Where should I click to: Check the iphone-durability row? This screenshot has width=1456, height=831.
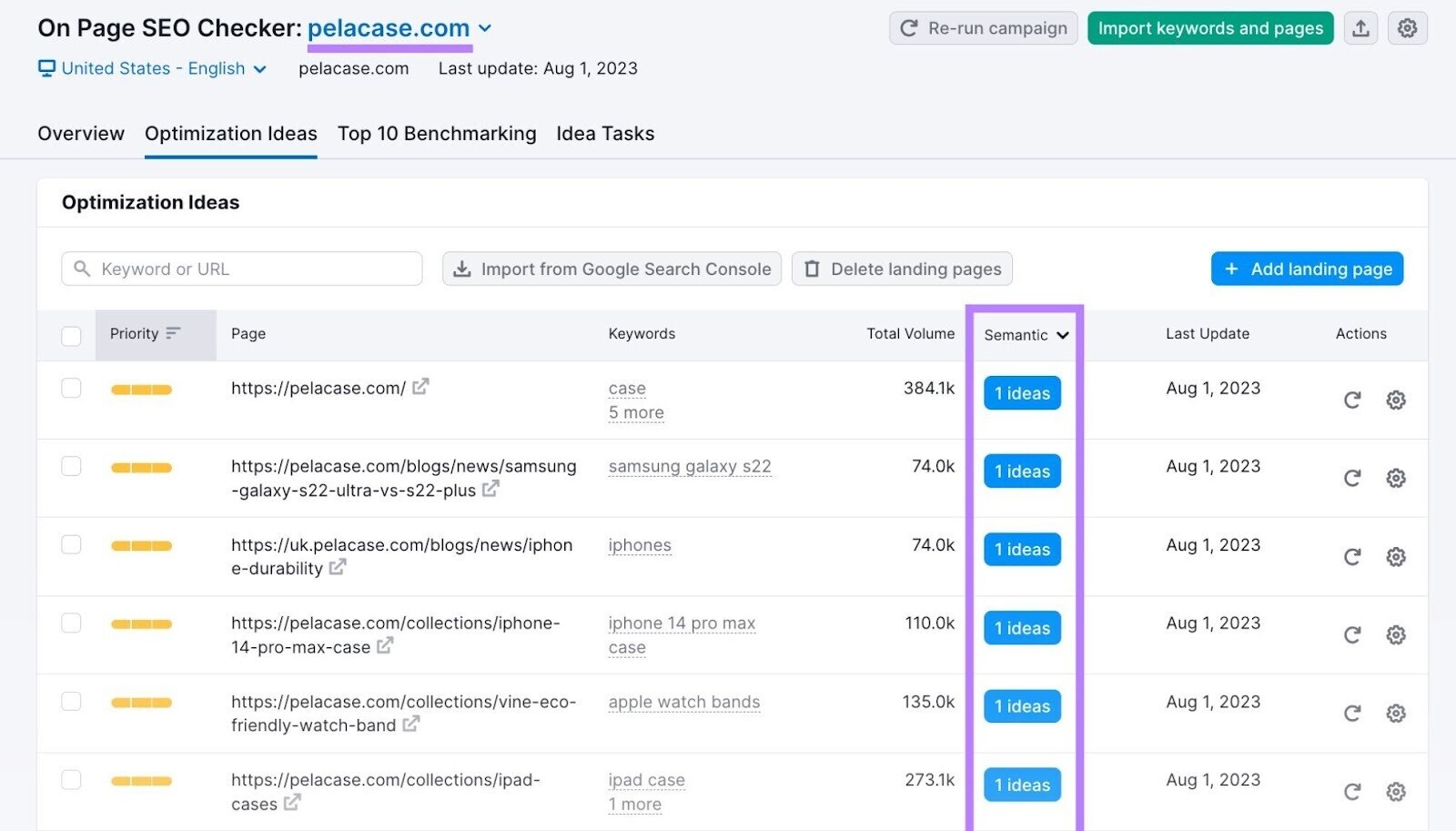point(71,544)
